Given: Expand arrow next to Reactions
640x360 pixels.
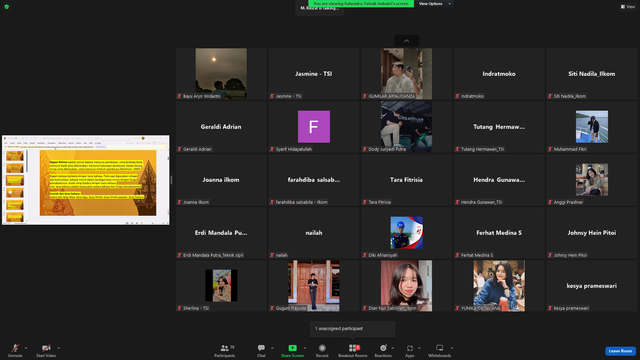Looking at the screenshot, I should click(393, 348).
